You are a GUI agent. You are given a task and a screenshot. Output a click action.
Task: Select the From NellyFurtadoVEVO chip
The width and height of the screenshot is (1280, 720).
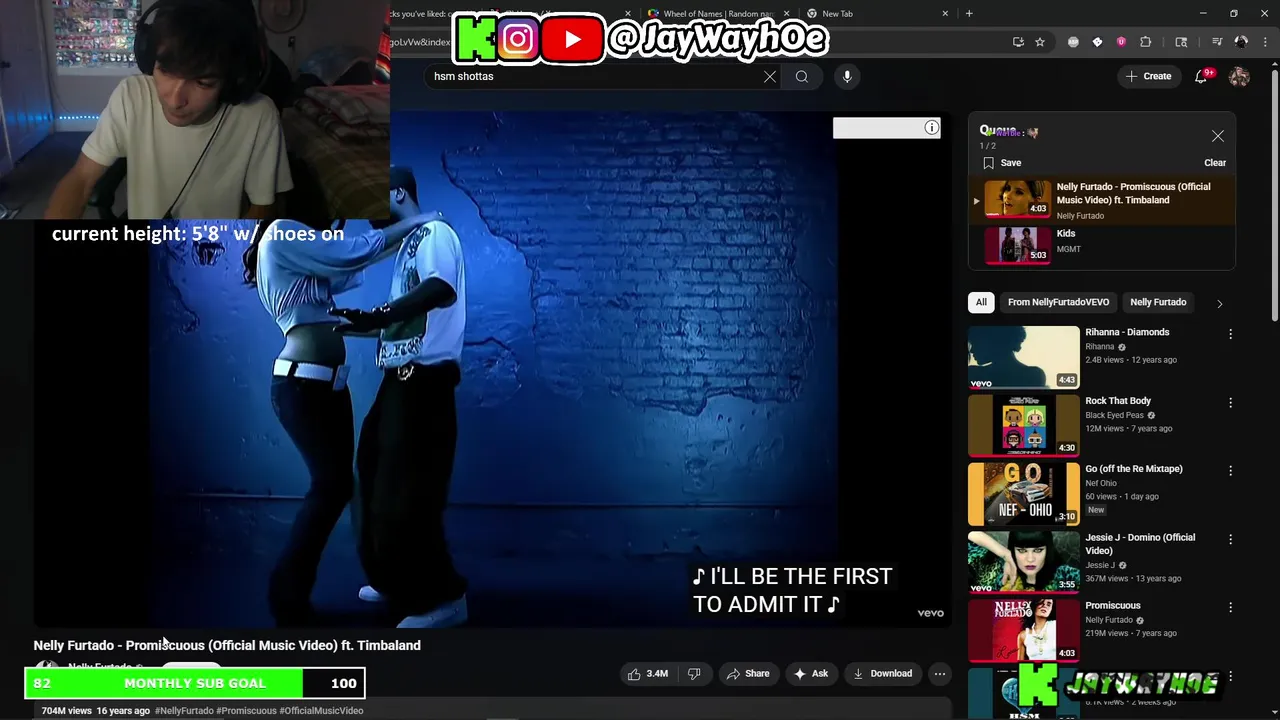[1058, 302]
